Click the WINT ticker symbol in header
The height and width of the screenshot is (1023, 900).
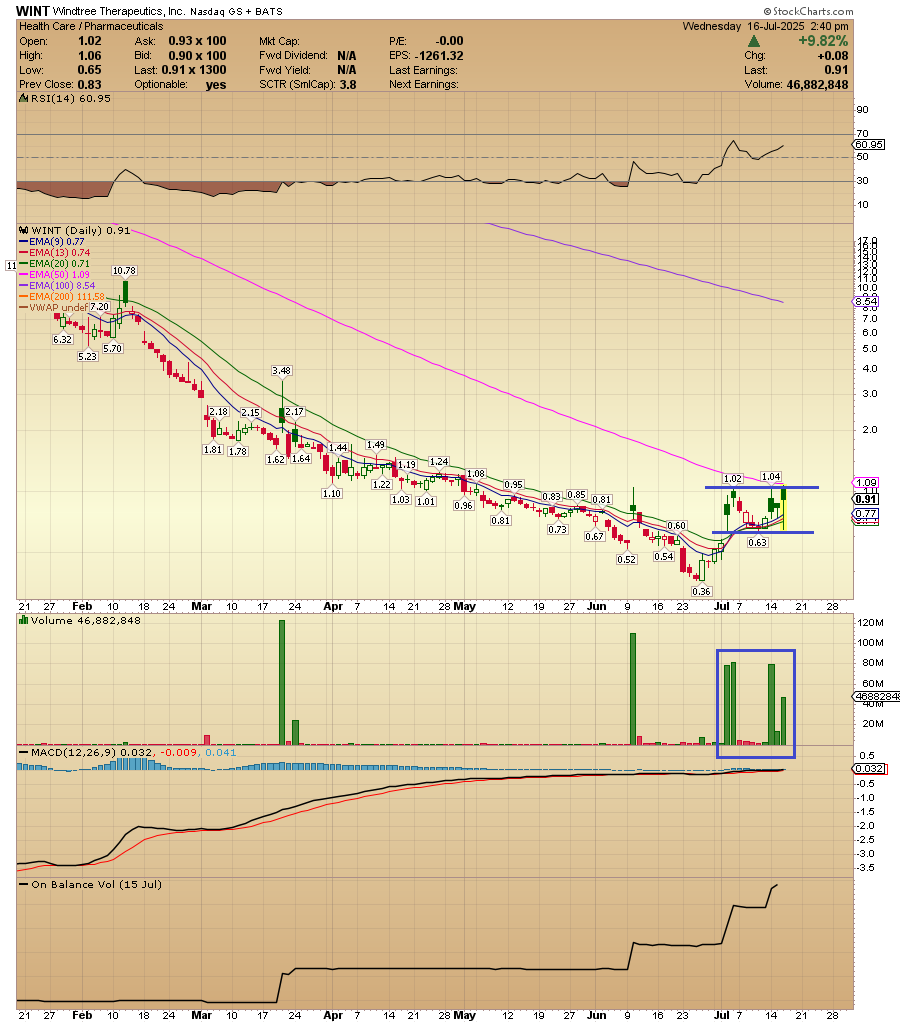coord(33,11)
